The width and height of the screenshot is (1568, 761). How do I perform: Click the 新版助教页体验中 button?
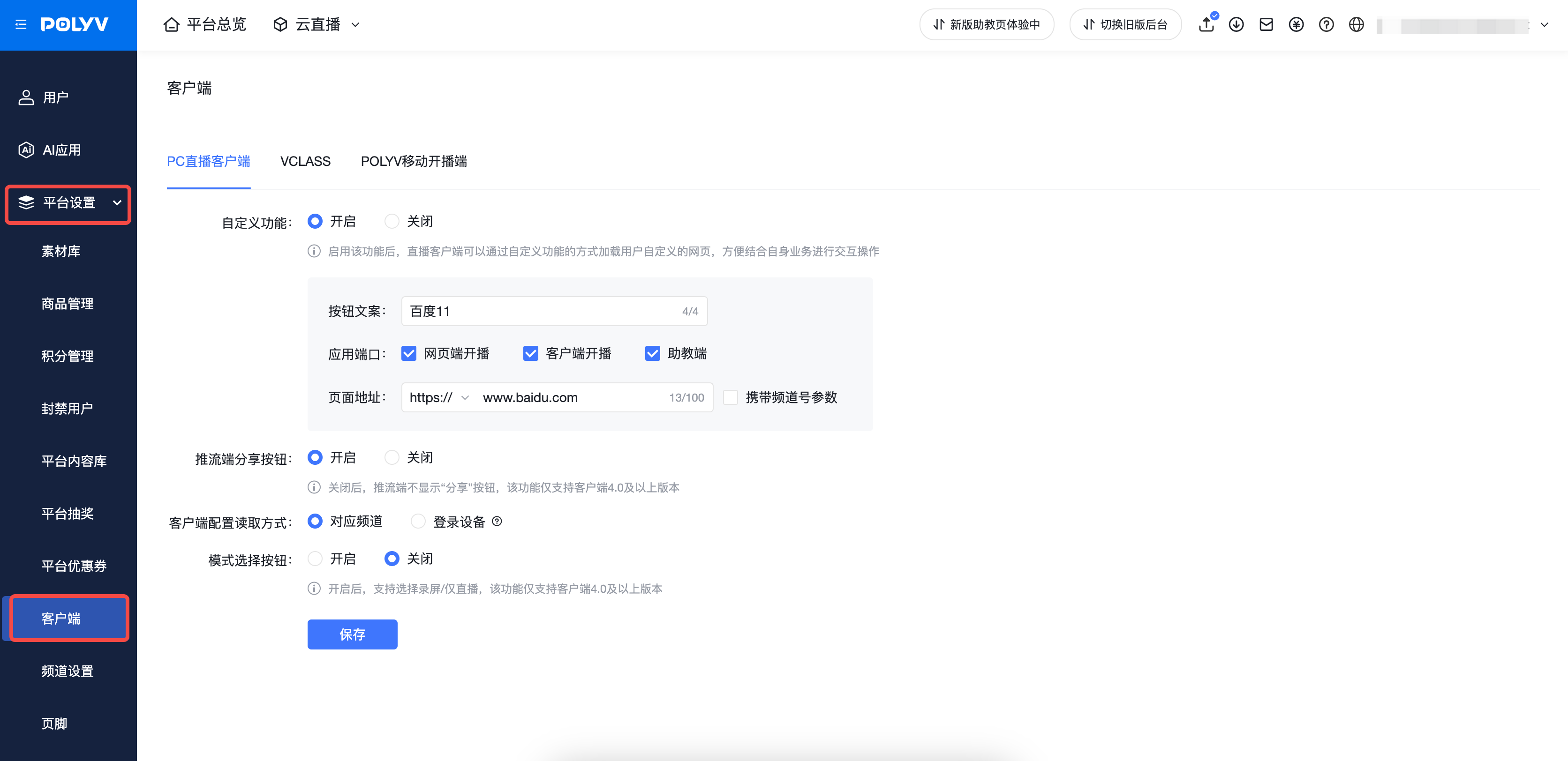click(986, 24)
